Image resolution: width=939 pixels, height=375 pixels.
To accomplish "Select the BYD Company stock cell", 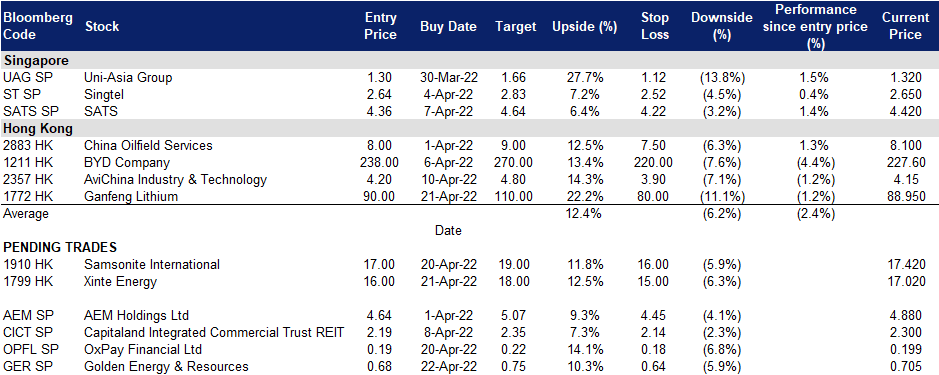I will (127, 162).
